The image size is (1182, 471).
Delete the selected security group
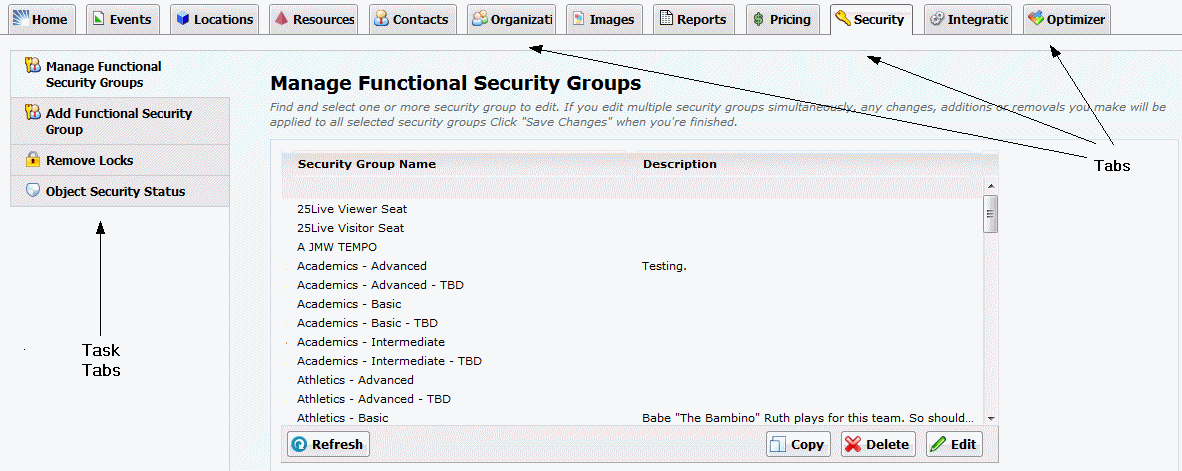(x=878, y=444)
